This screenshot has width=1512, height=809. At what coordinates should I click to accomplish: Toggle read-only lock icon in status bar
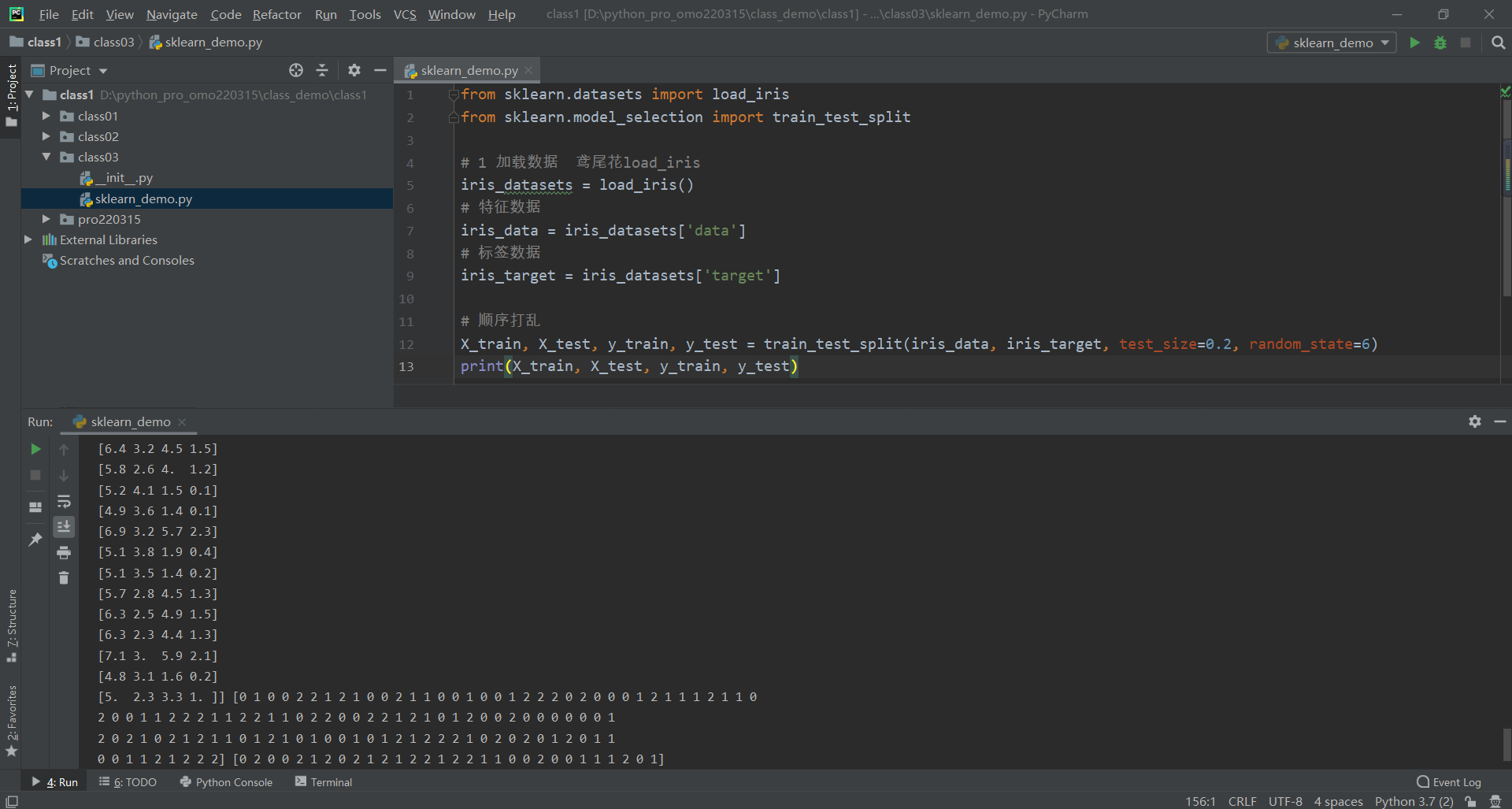coord(1470,801)
